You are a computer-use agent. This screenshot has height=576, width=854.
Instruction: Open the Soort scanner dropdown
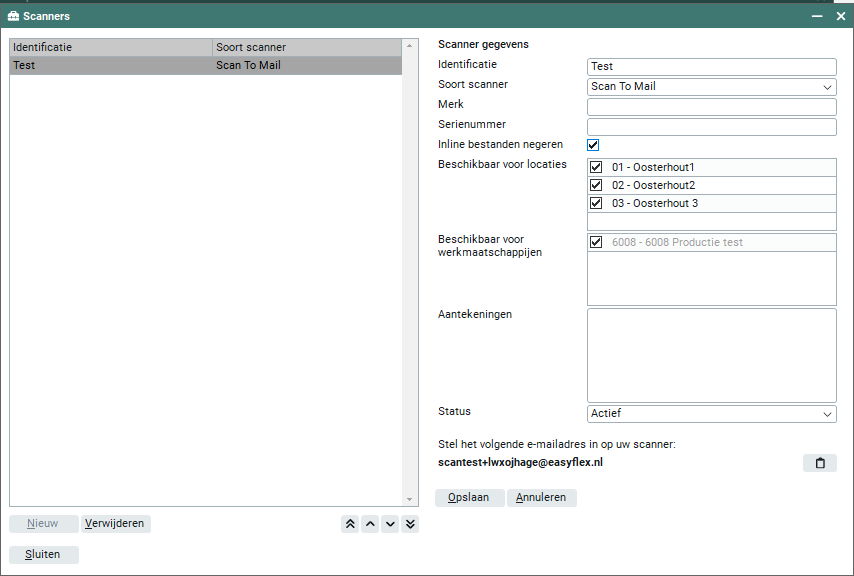[x=711, y=87]
